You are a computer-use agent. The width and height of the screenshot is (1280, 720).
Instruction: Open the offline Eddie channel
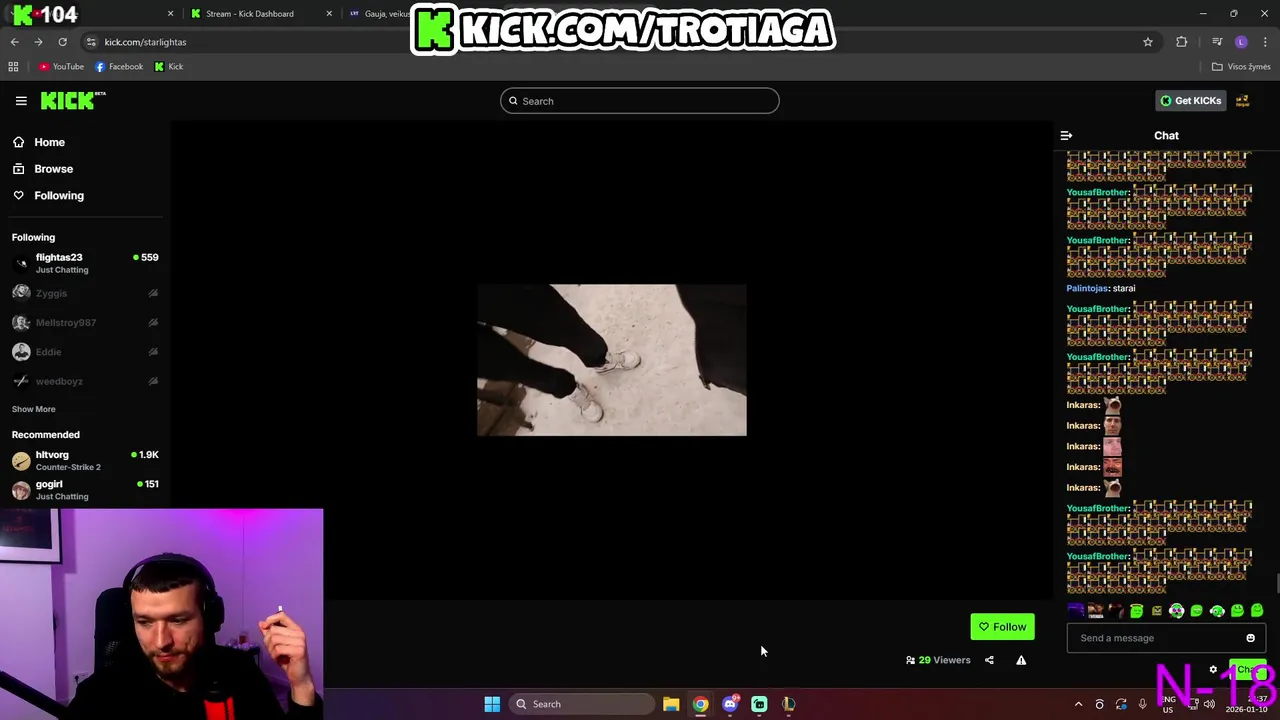85,352
